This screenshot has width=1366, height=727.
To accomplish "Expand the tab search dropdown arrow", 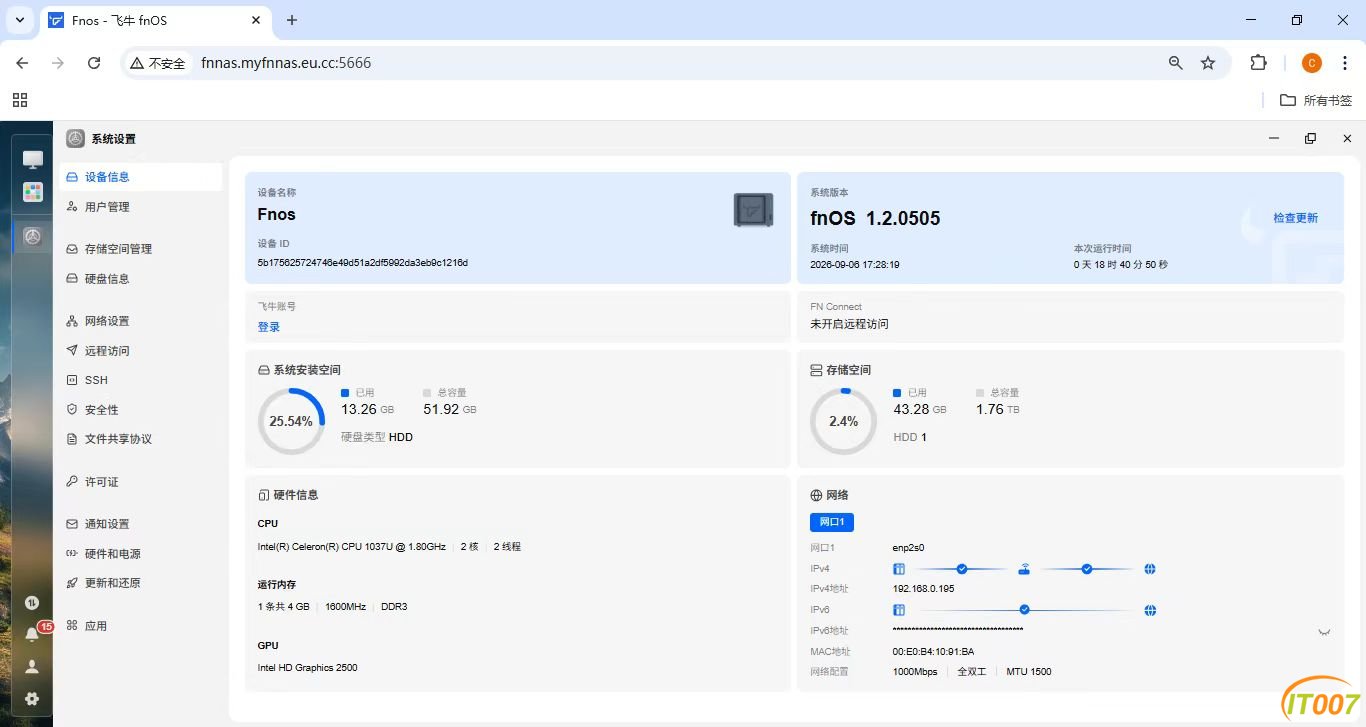I will [x=19, y=20].
